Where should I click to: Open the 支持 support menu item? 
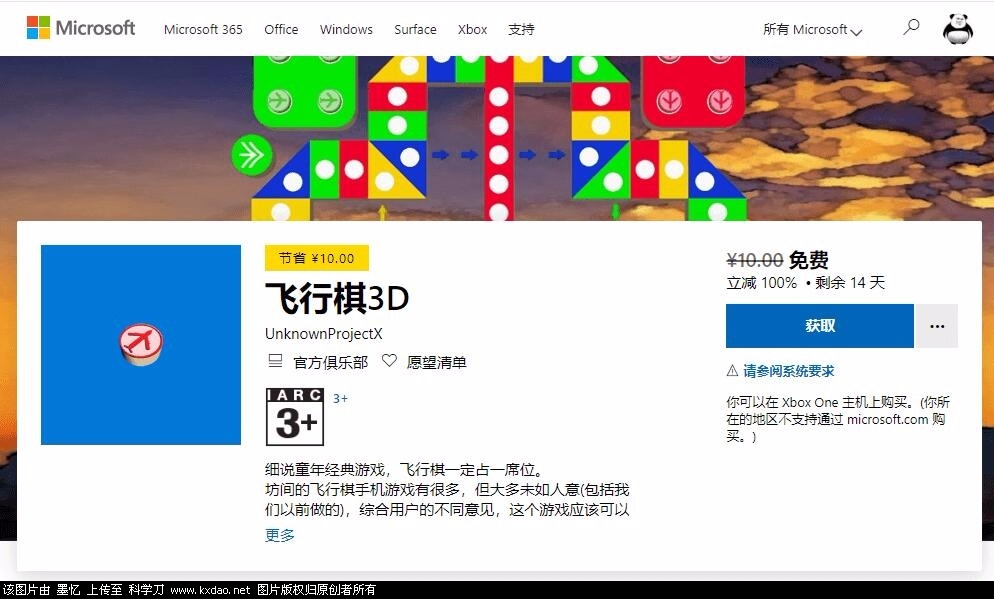coord(521,29)
